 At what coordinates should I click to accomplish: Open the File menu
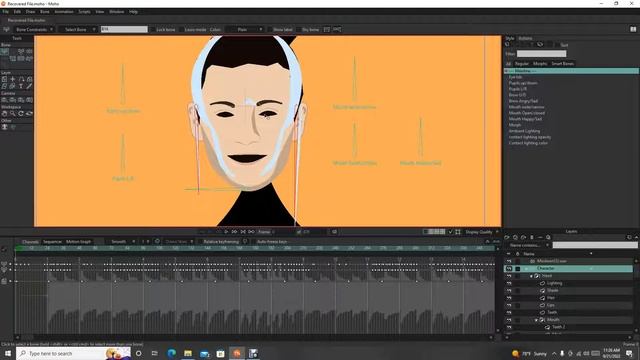5,12
